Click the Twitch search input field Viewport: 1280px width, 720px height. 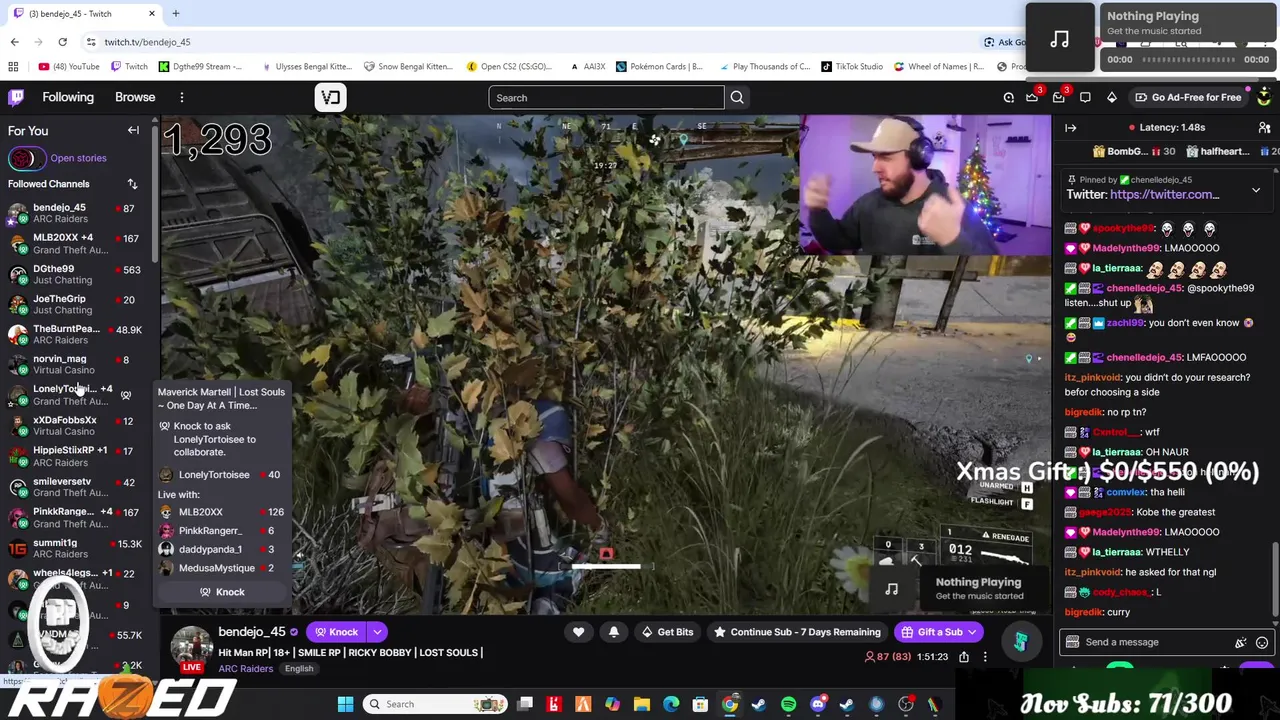pos(606,98)
